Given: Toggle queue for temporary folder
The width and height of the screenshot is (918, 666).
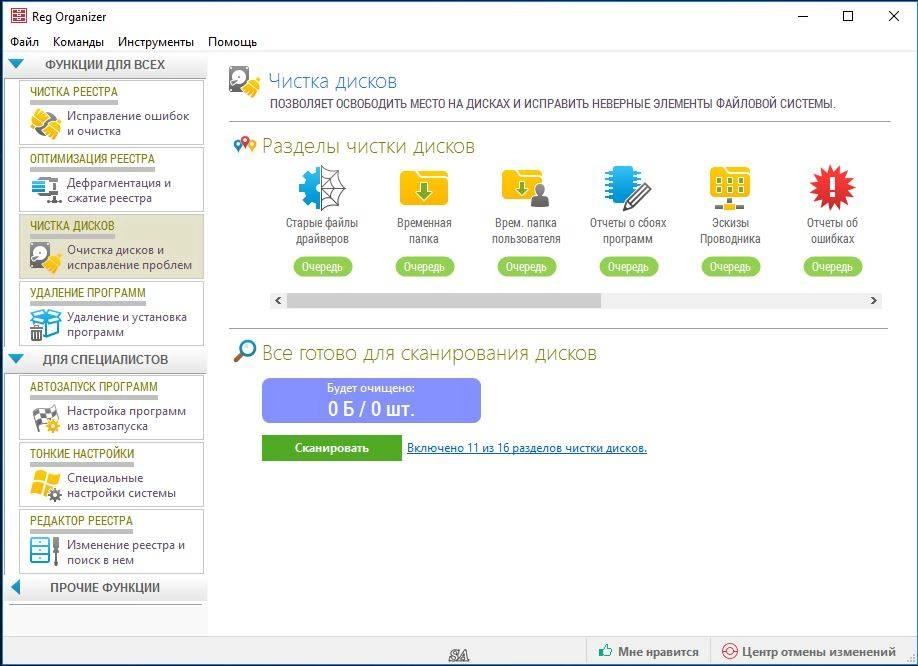Looking at the screenshot, I should point(424,267).
